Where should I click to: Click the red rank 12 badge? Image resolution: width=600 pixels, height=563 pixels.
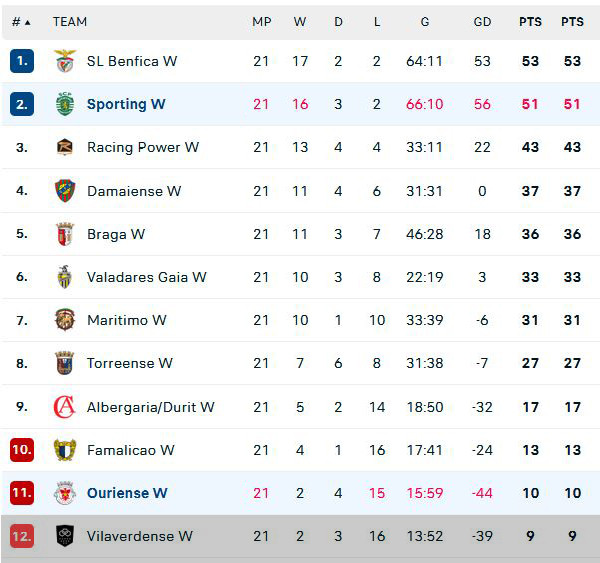coord(22,536)
